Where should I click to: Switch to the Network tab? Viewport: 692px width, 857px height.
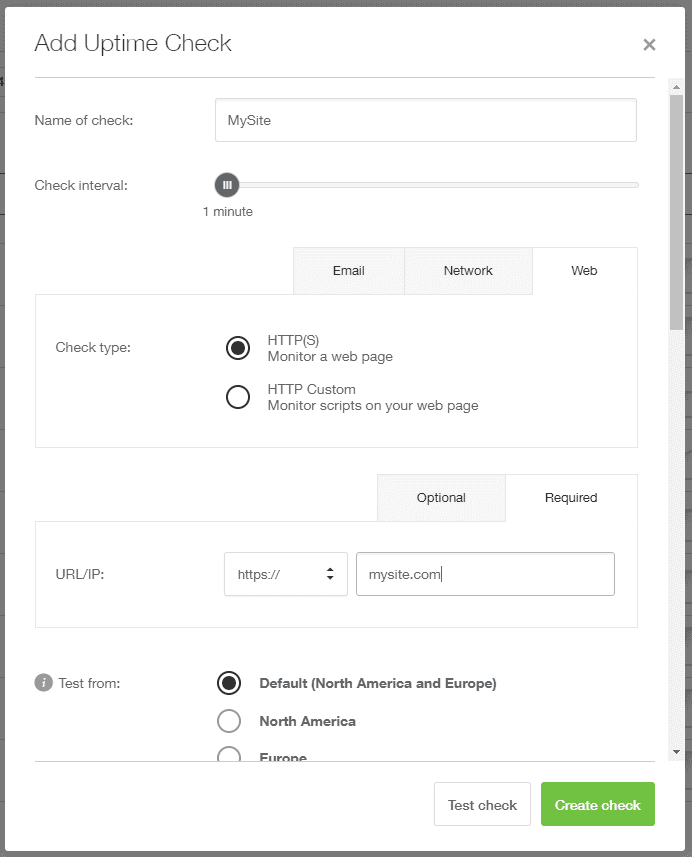pos(468,271)
